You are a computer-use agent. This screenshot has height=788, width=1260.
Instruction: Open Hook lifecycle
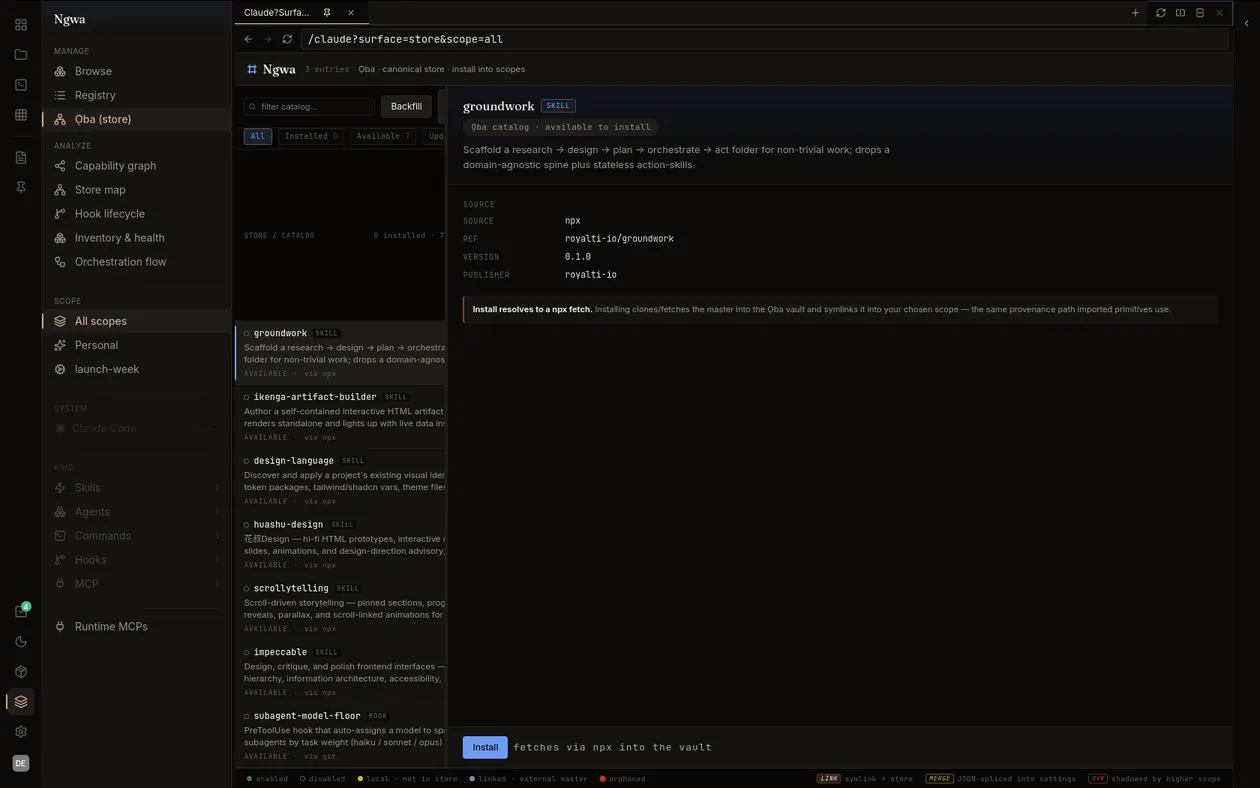[136, 214]
